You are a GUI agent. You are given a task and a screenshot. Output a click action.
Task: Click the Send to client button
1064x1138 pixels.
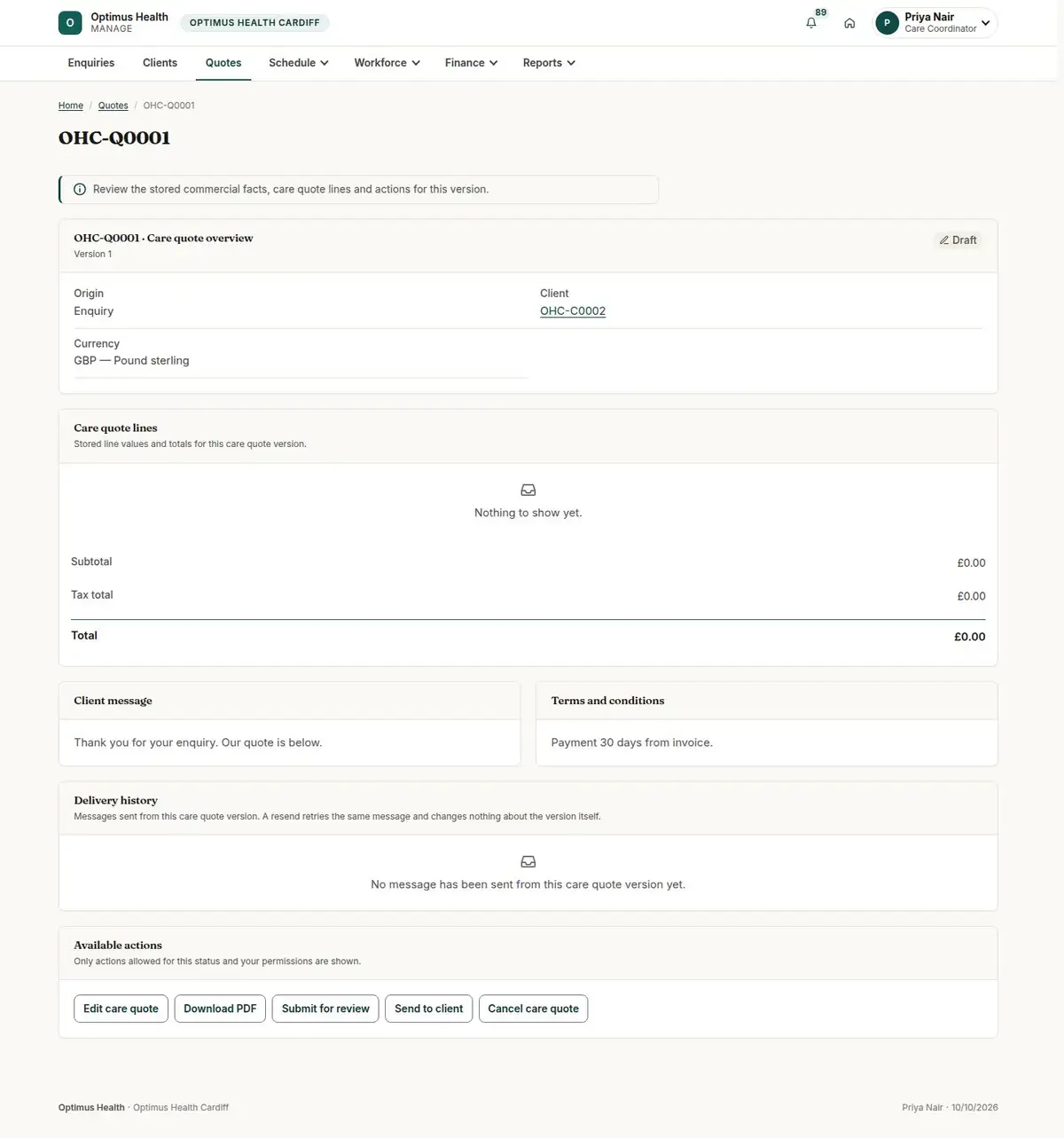point(429,1009)
